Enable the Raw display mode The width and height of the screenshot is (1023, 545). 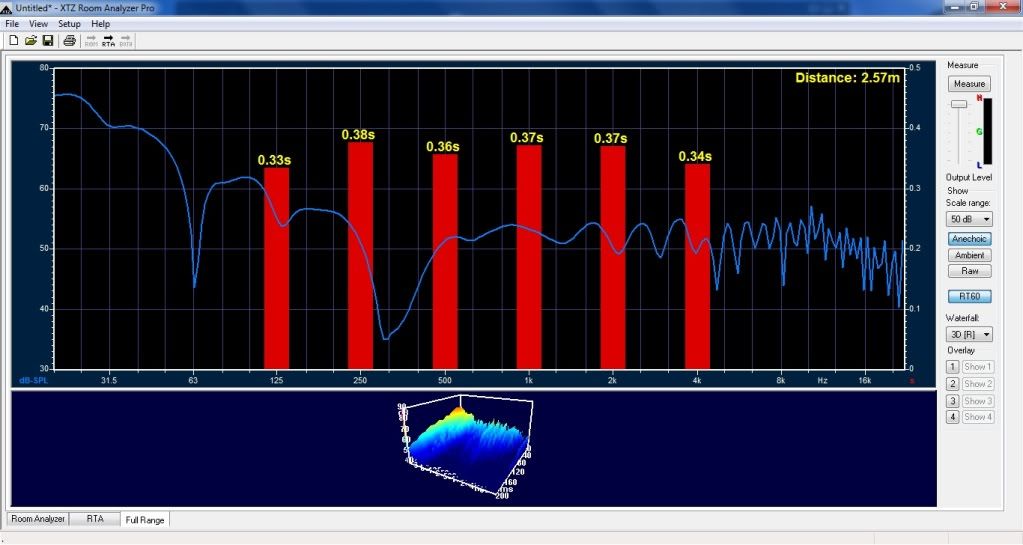[969, 271]
